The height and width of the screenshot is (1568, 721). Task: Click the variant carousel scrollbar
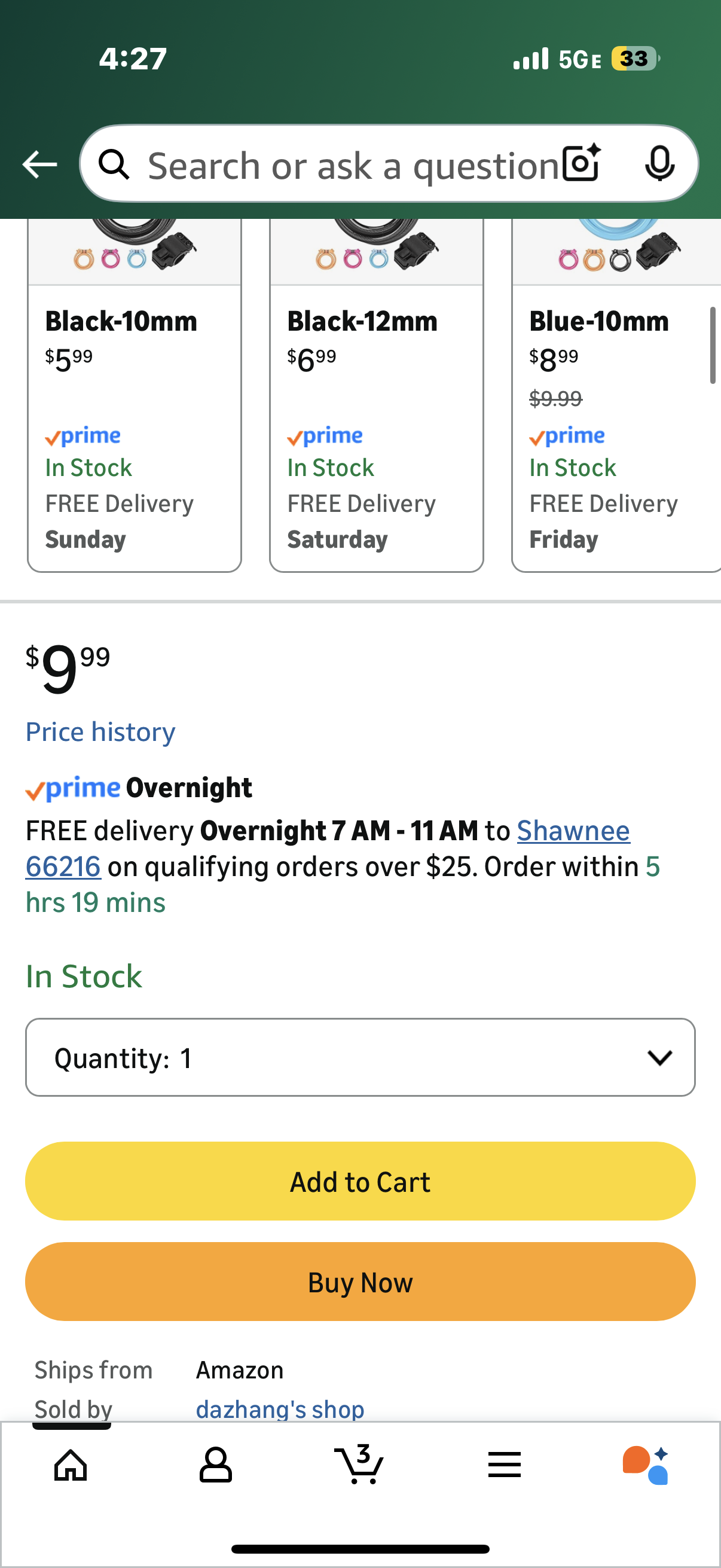[x=712, y=346]
